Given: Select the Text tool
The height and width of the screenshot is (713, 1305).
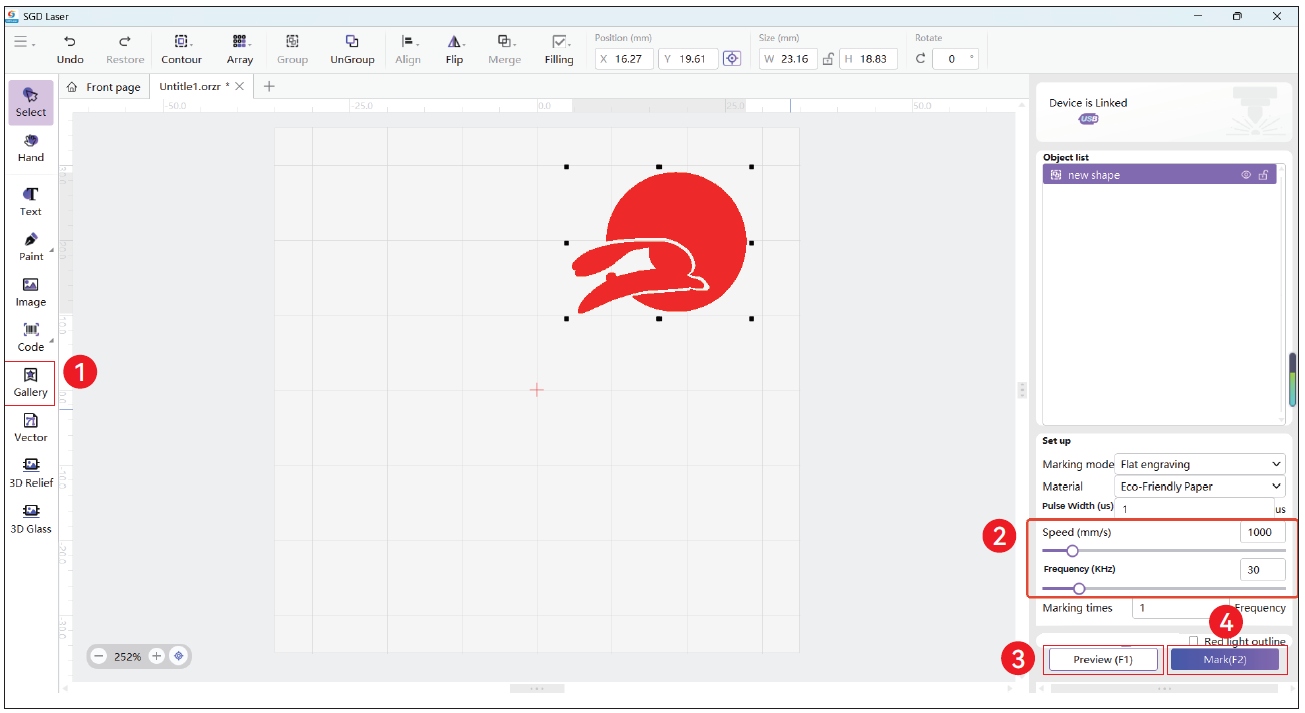Looking at the screenshot, I should tap(30, 200).
